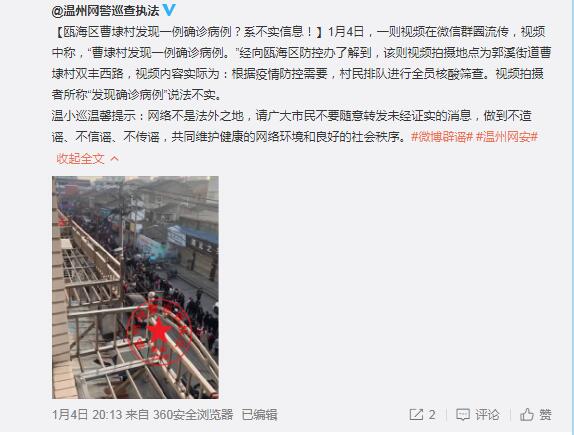Open the #温州网安# hashtag topic
This screenshot has height=435, width=574.
pos(507,137)
